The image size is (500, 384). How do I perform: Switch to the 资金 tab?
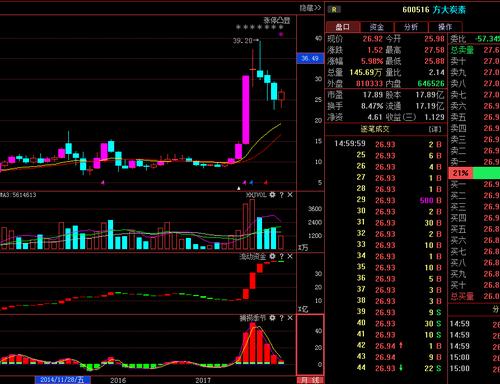(x=377, y=27)
